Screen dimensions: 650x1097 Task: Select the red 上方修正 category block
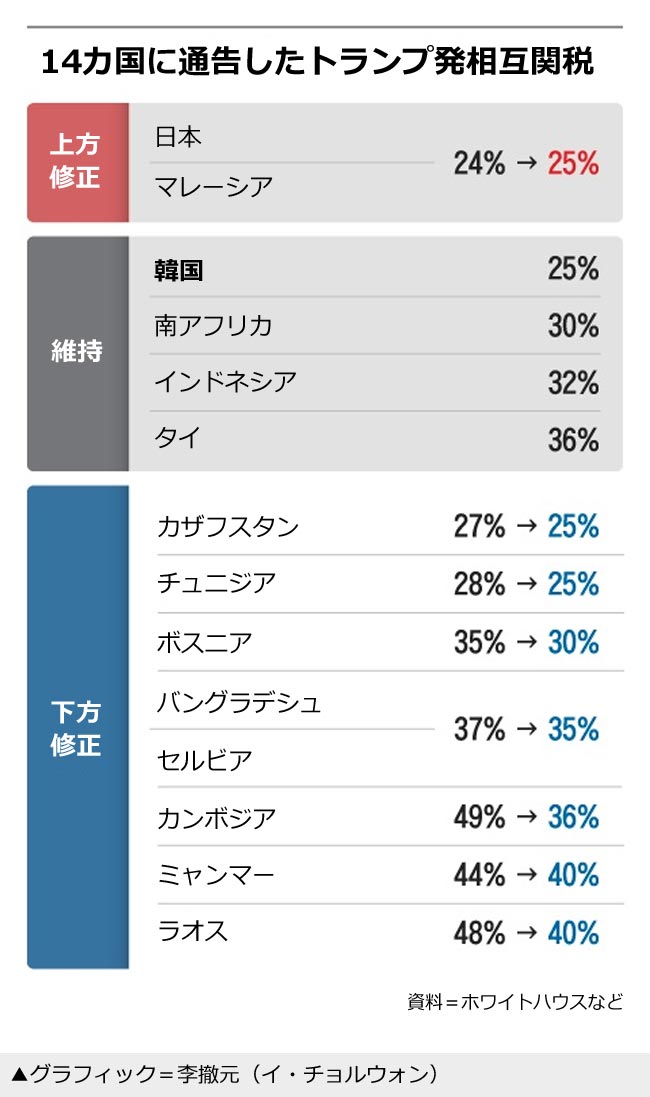point(77,163)
